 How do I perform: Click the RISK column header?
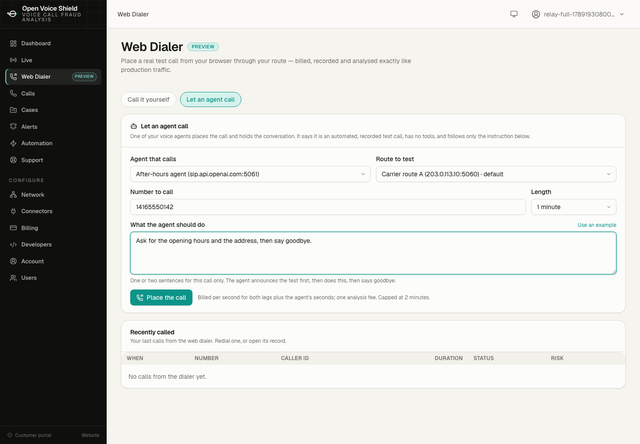[557, 358]
